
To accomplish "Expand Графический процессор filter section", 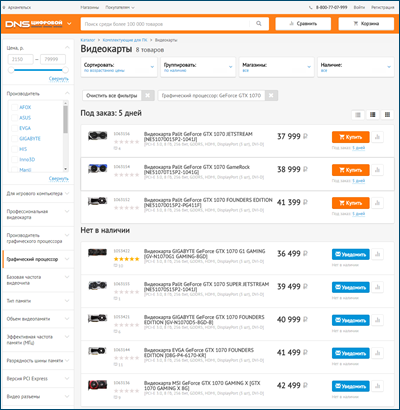I will click(x=38, y=259).
